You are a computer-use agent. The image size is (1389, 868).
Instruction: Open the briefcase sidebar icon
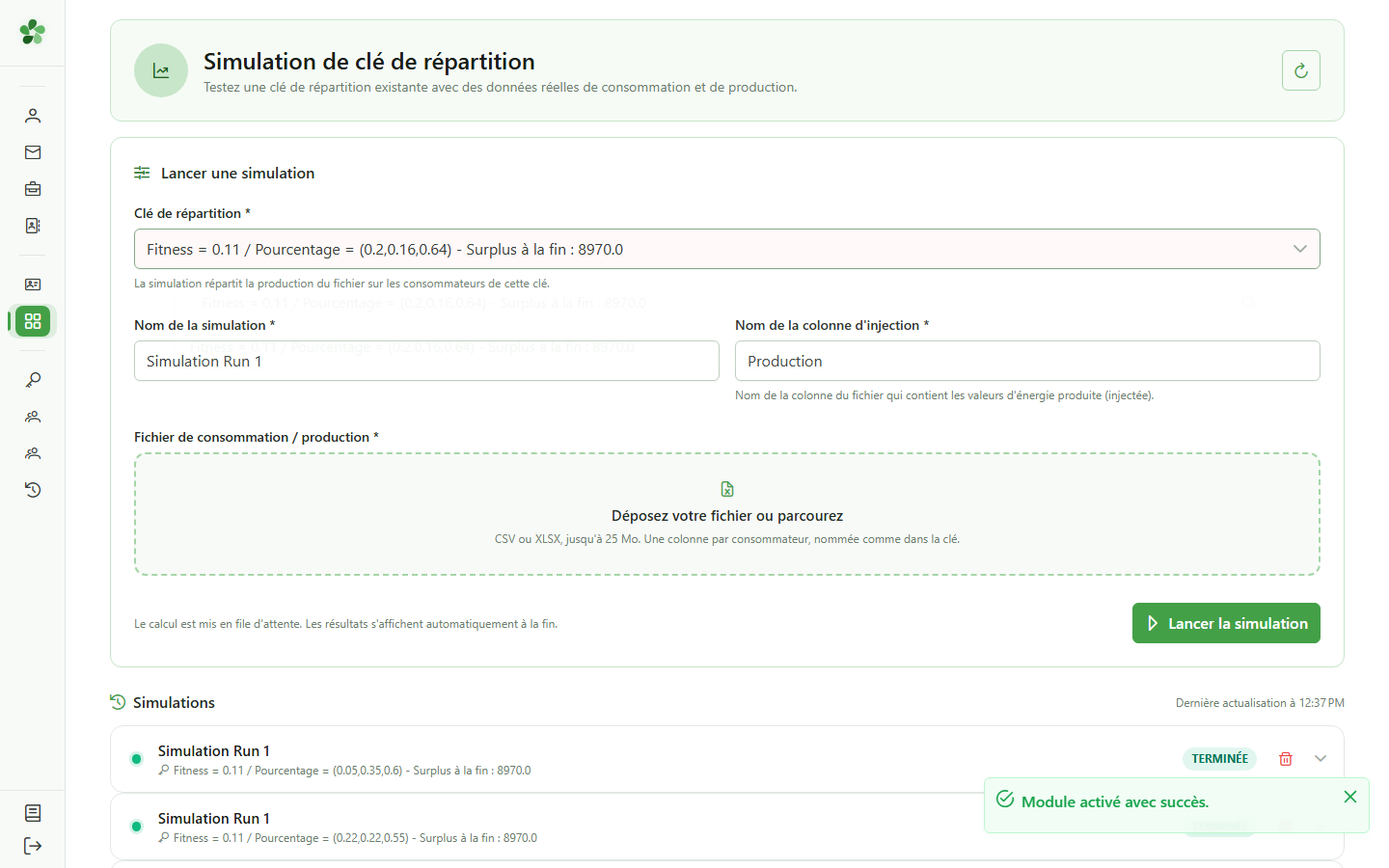pyautogui.click(x=33, y=189)
